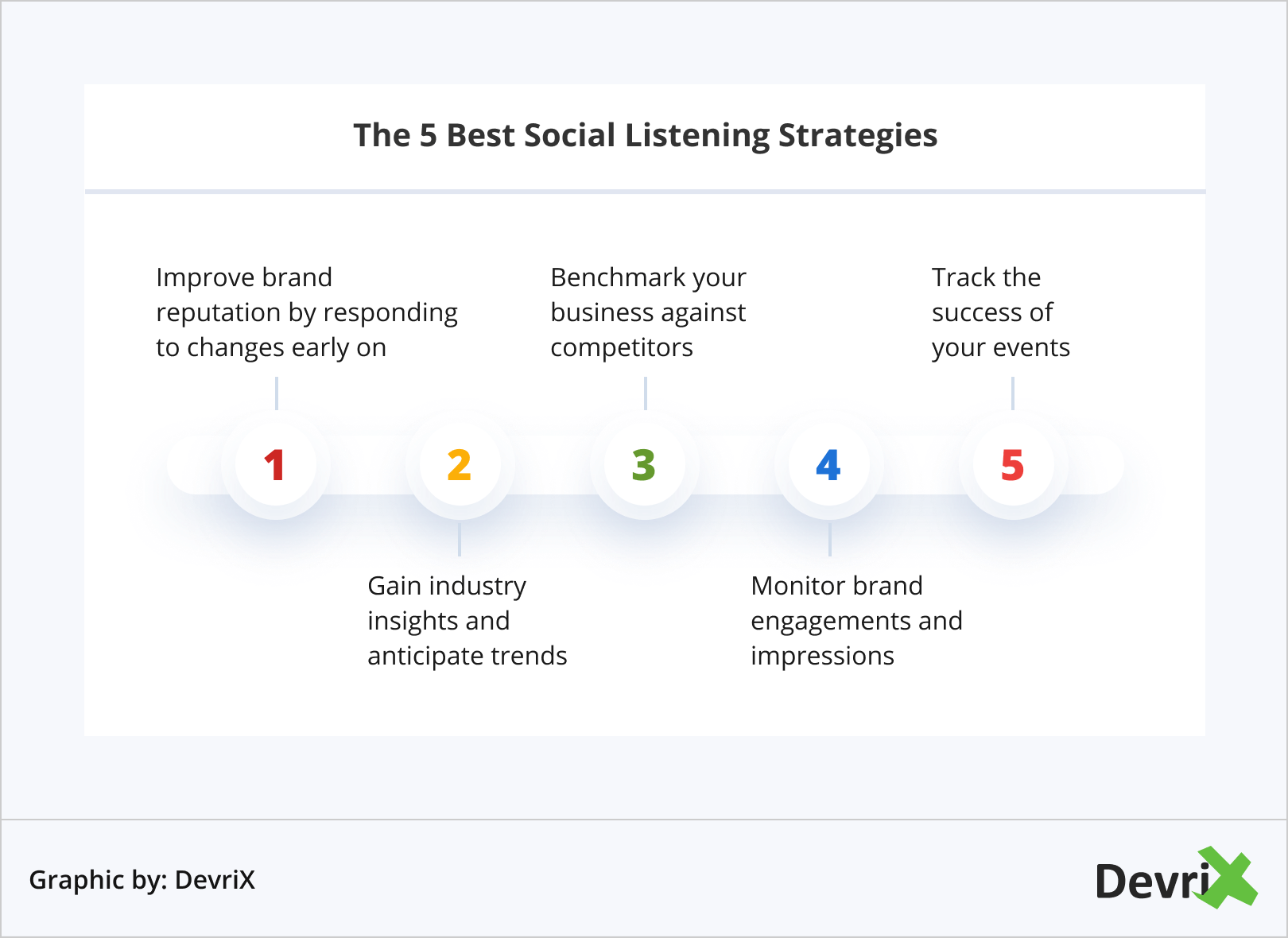Click the red number 1 circle
This screenshot has width=1288, height=938.
pyautogui.click(x=275, y=465)
